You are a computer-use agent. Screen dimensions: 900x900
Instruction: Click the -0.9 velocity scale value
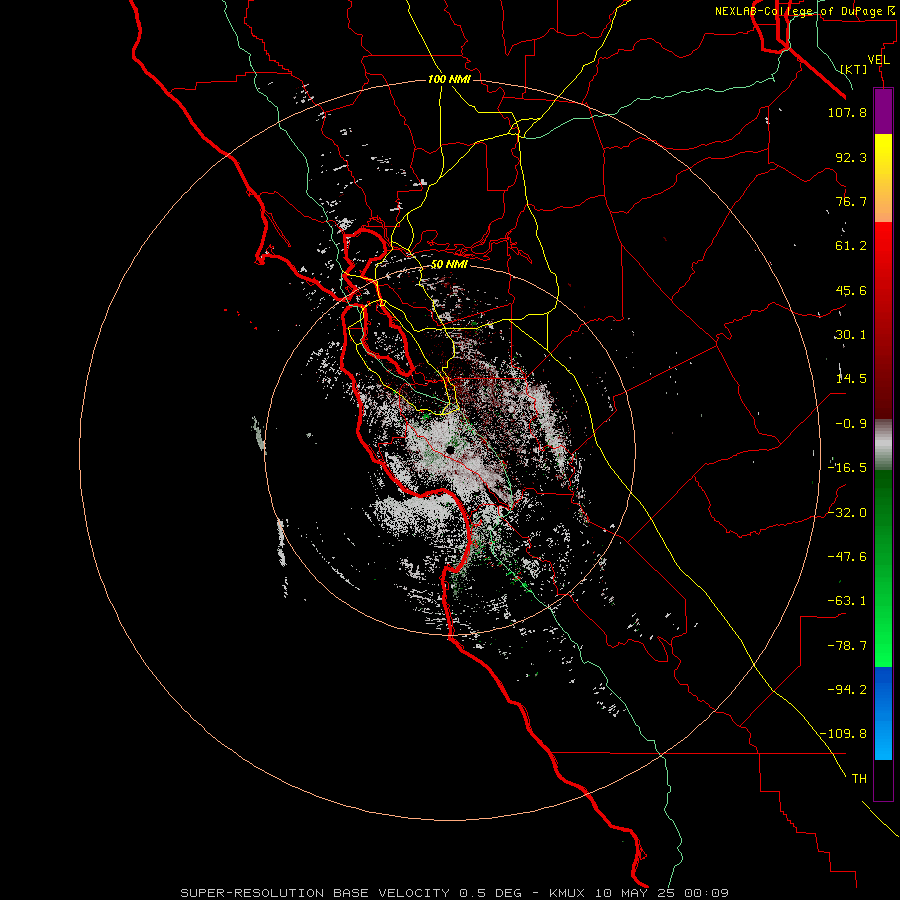851,424
